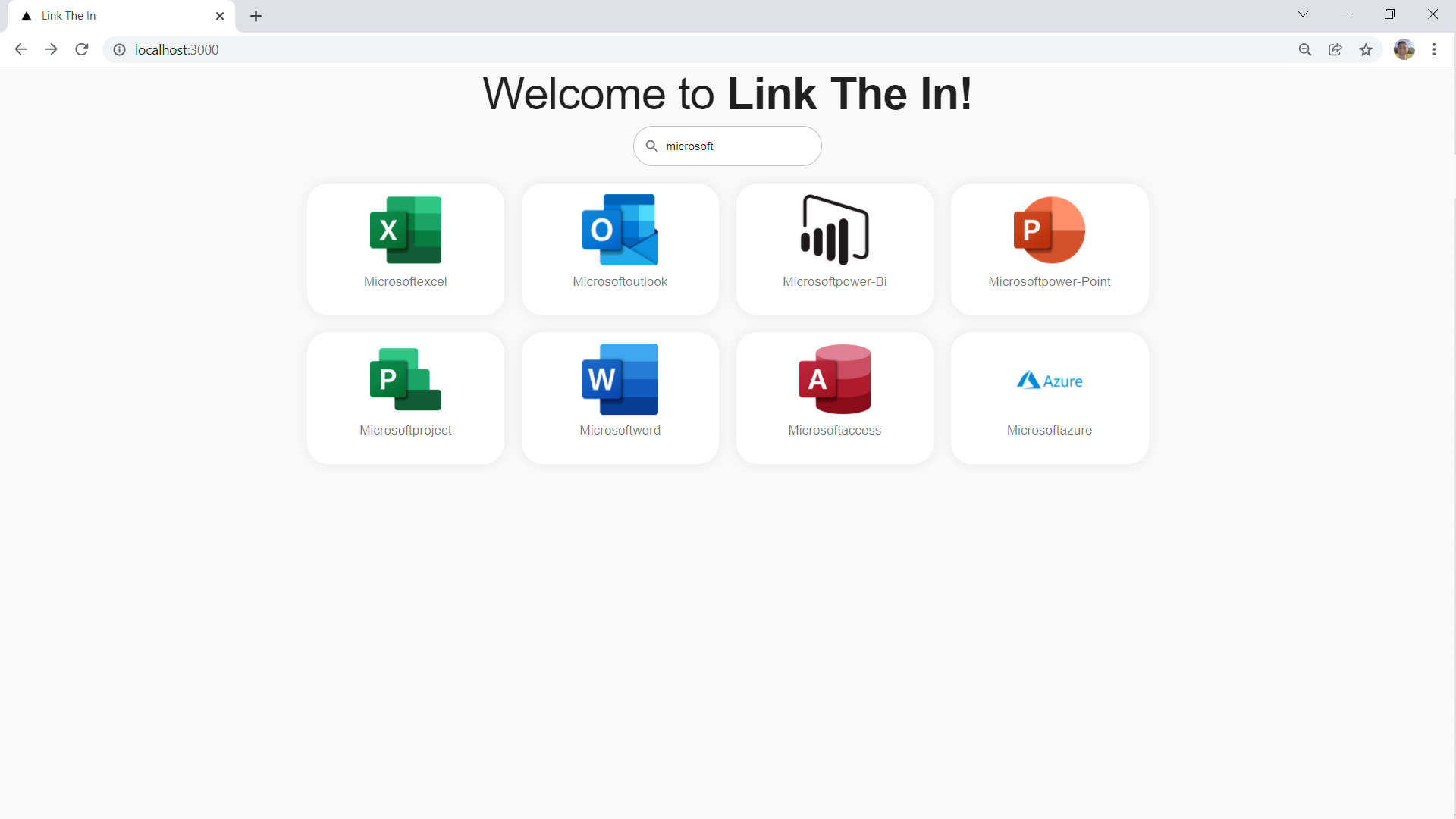
Task: Open the PowerPoint icon
Action: click(1050, 230)
